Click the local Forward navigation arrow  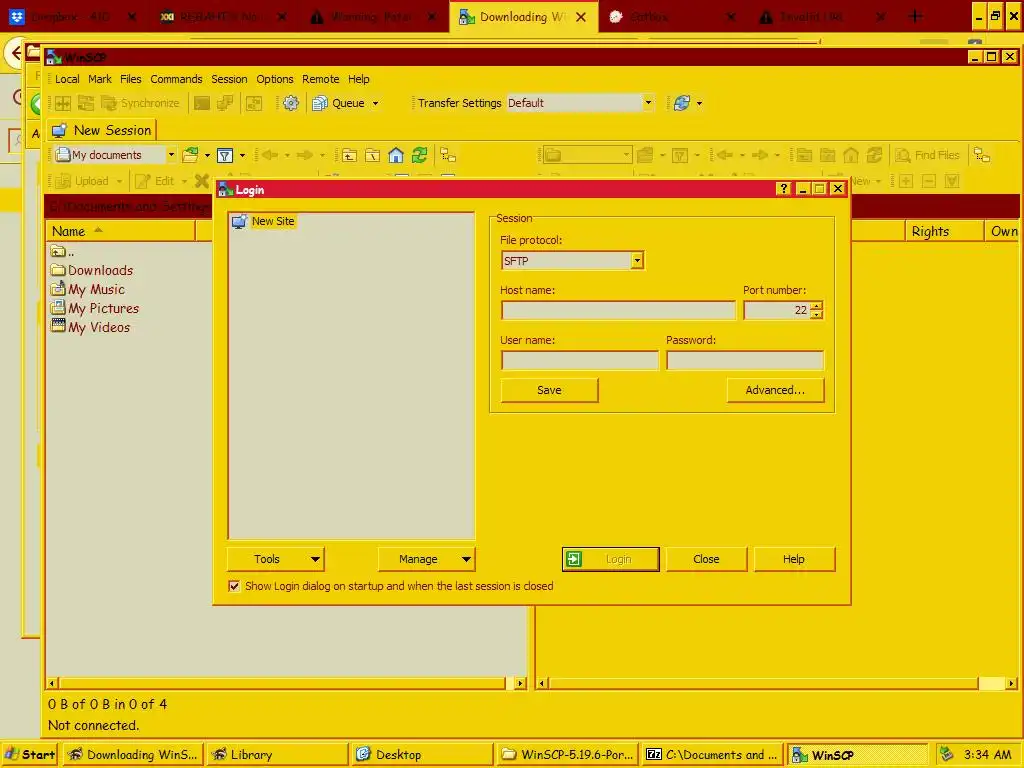click(304, 155)
